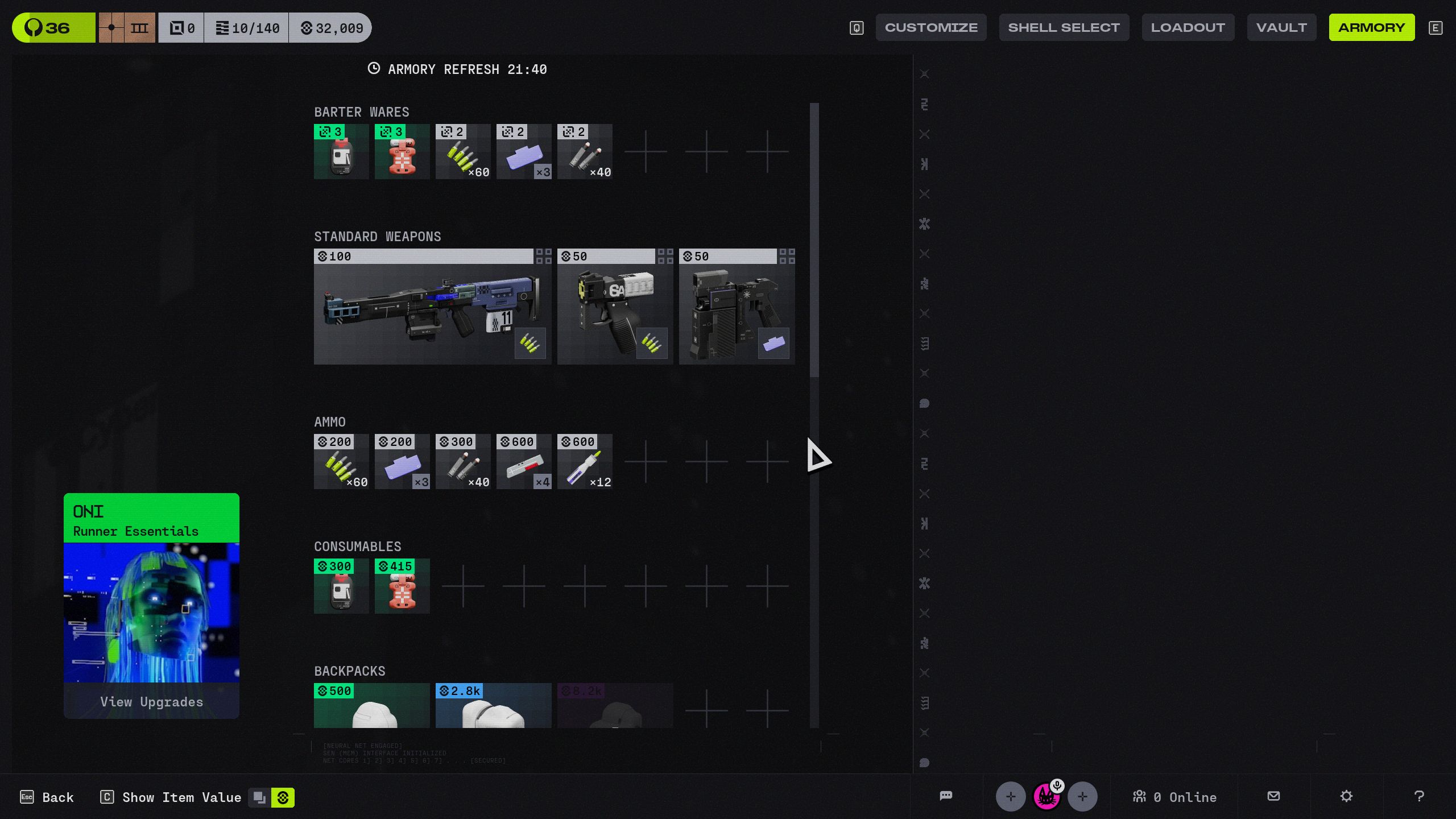Toggle item value to credits icon

pyautogui.click(x=283, y=797)
